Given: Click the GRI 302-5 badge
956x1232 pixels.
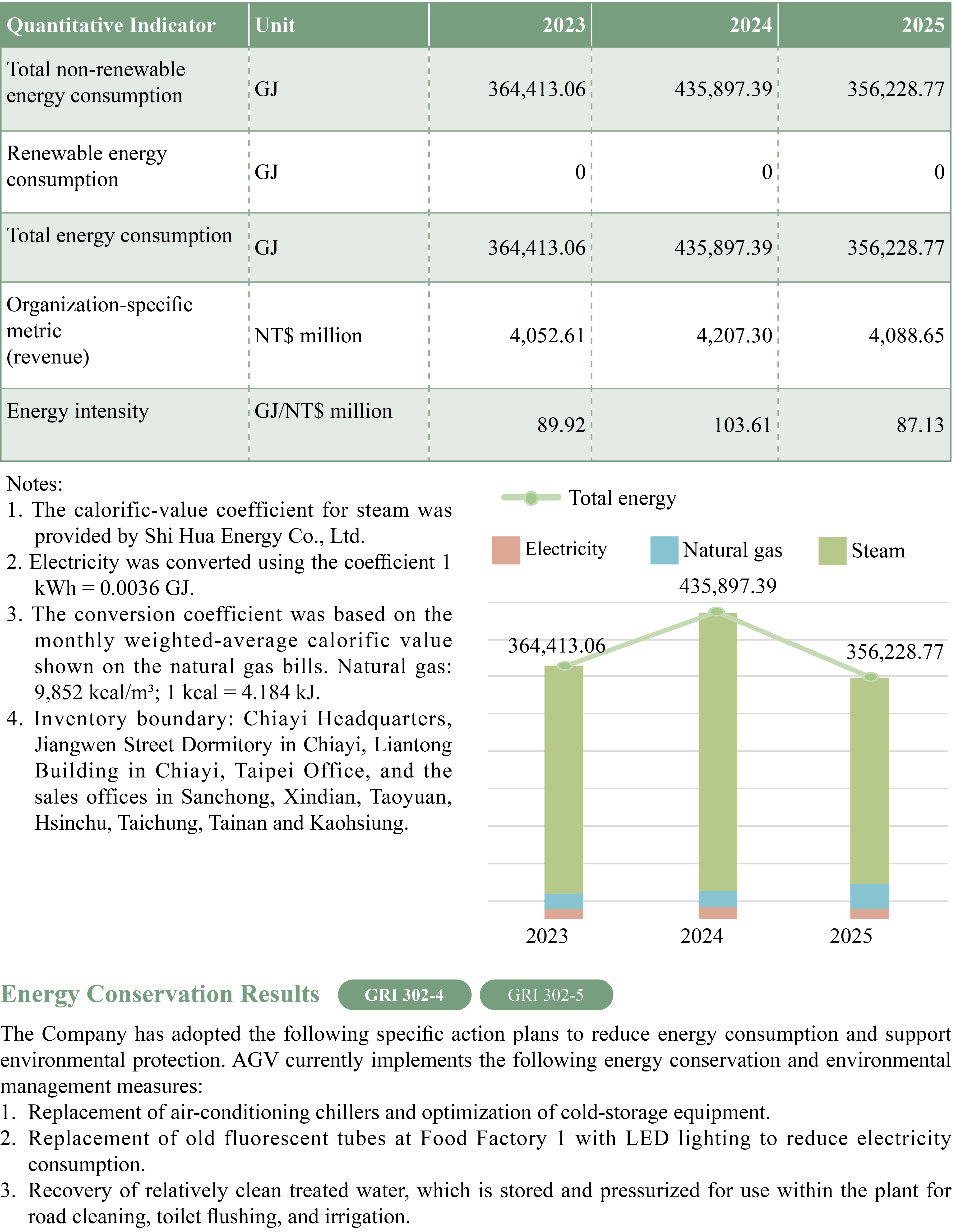Looking at the screenshot, I should [x=546, y=994].
